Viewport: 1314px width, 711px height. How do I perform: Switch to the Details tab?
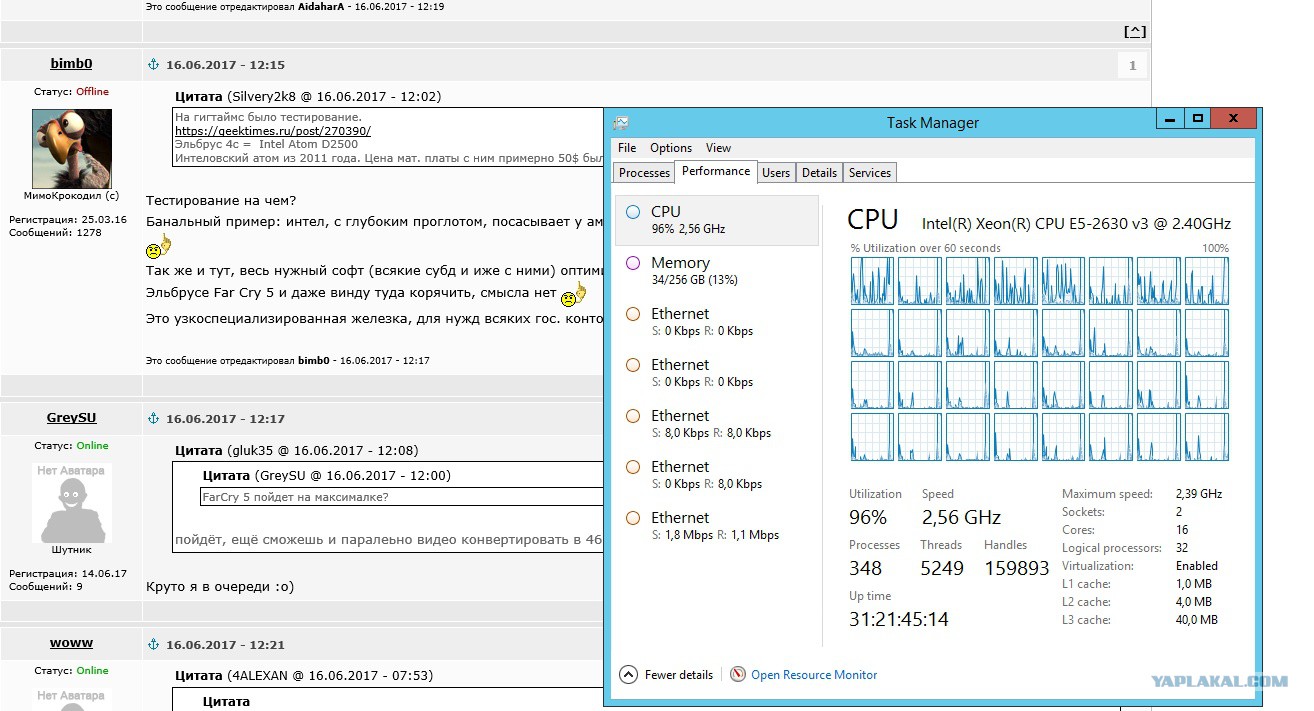pos(819,173)
